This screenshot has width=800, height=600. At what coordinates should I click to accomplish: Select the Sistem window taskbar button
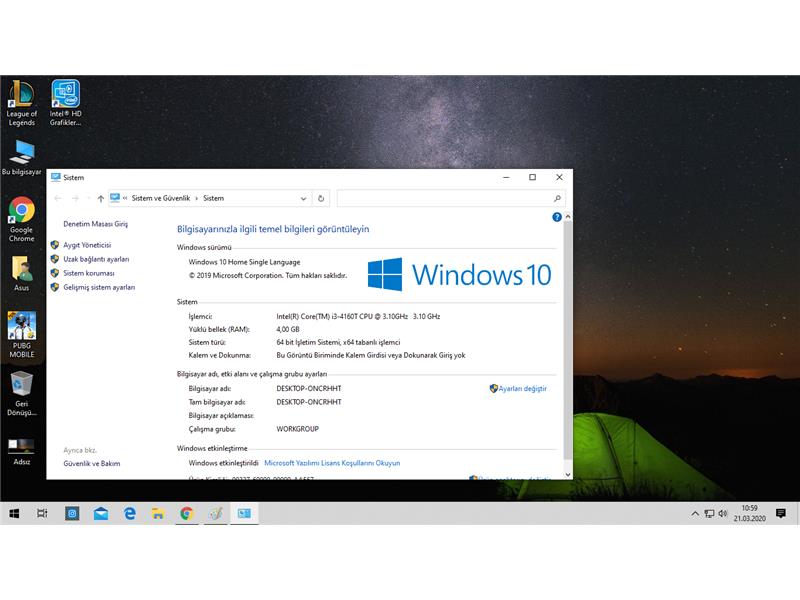point(244,513)
